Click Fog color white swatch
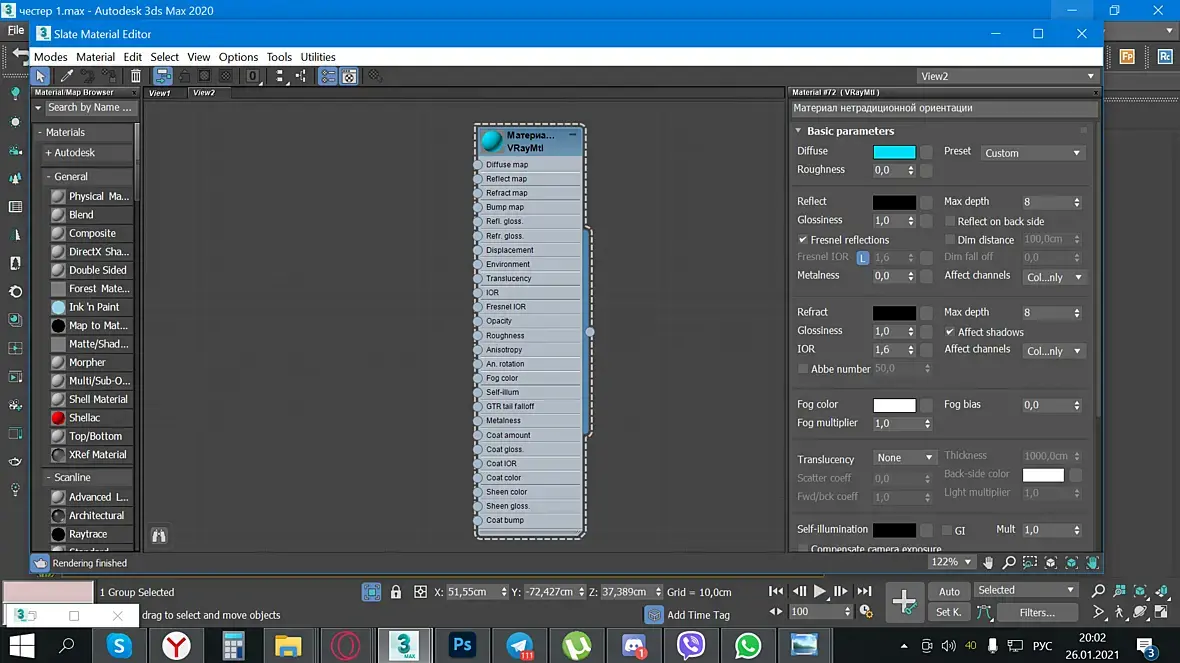The width and height of the screenshot is (1180, 663). 894,405
